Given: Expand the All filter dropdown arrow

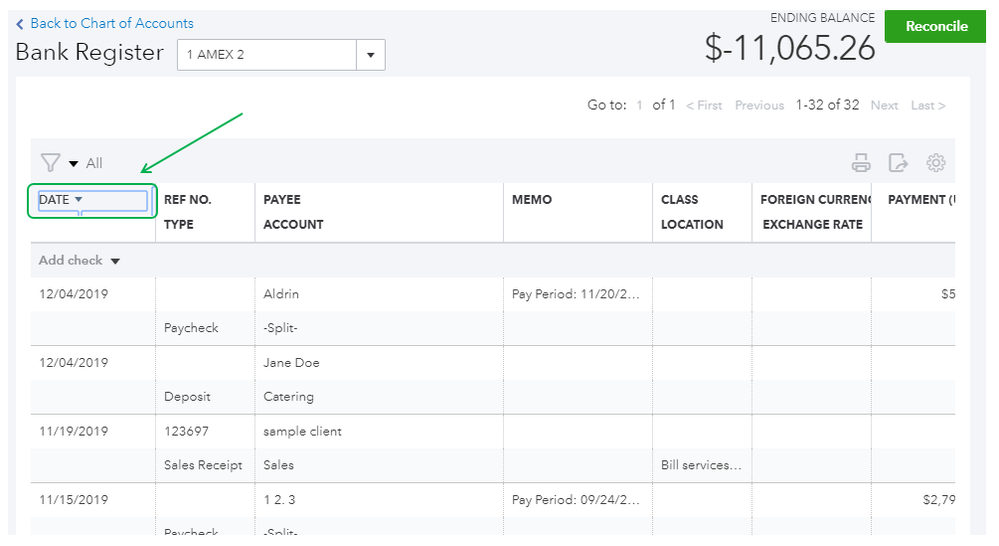Looking at the screenshot, I should point(74,164).
